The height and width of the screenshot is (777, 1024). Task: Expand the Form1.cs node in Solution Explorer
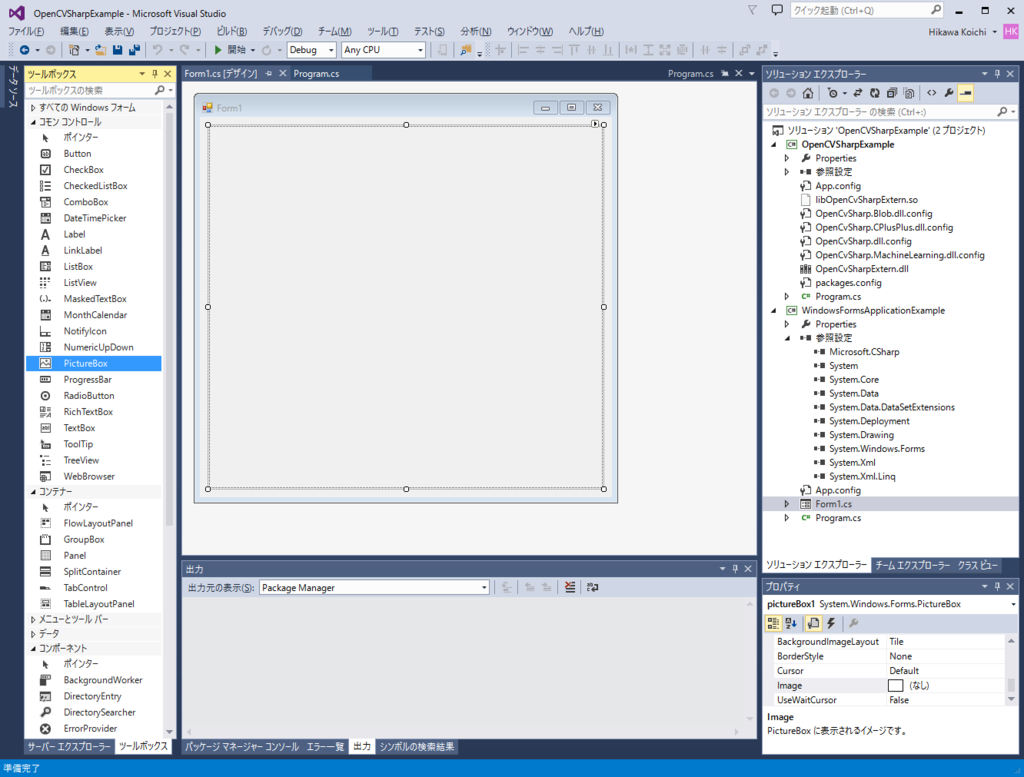[787, 503]
